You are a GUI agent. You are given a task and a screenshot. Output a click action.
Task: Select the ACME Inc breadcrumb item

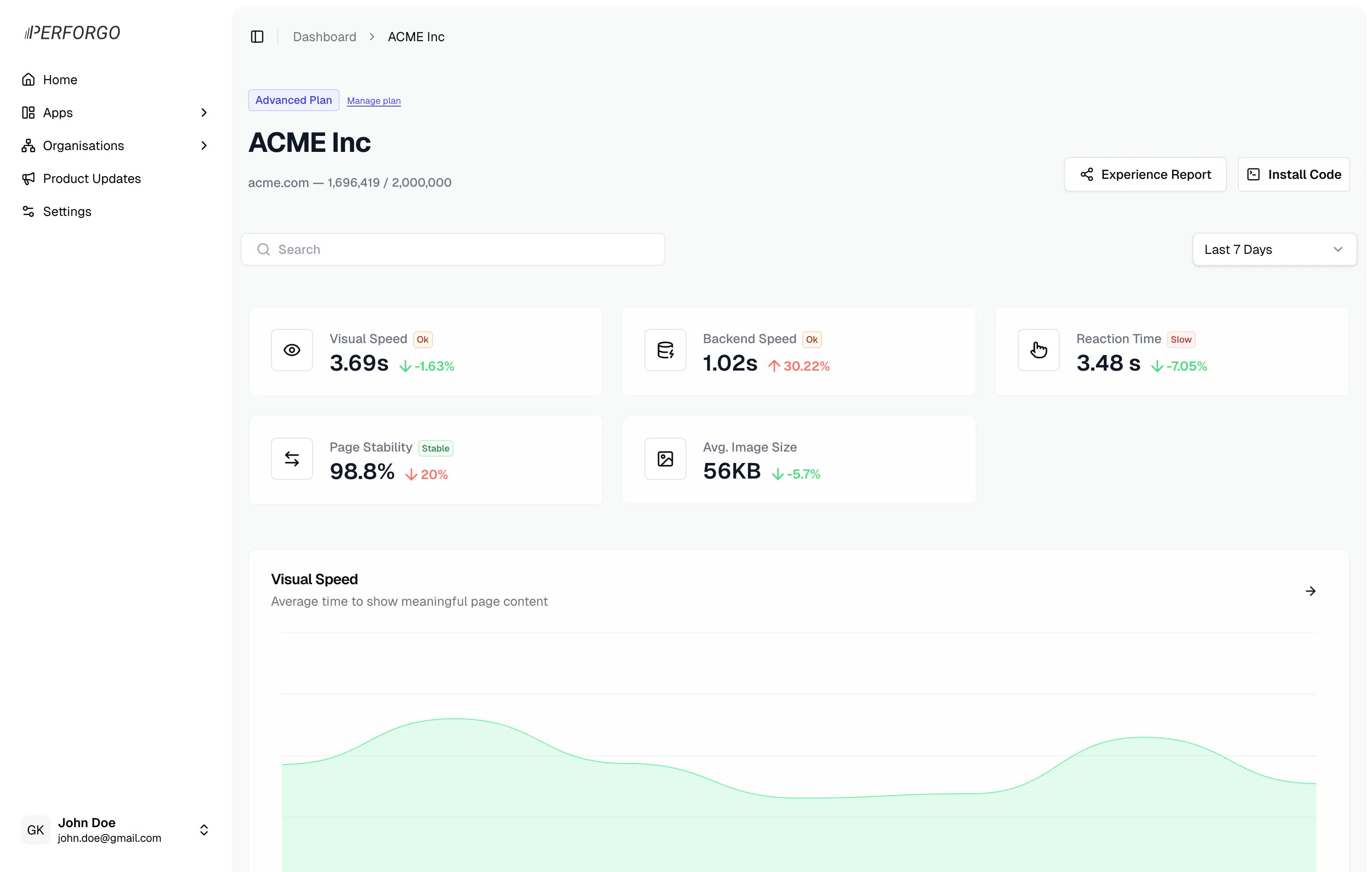click(x=416, y=37)
